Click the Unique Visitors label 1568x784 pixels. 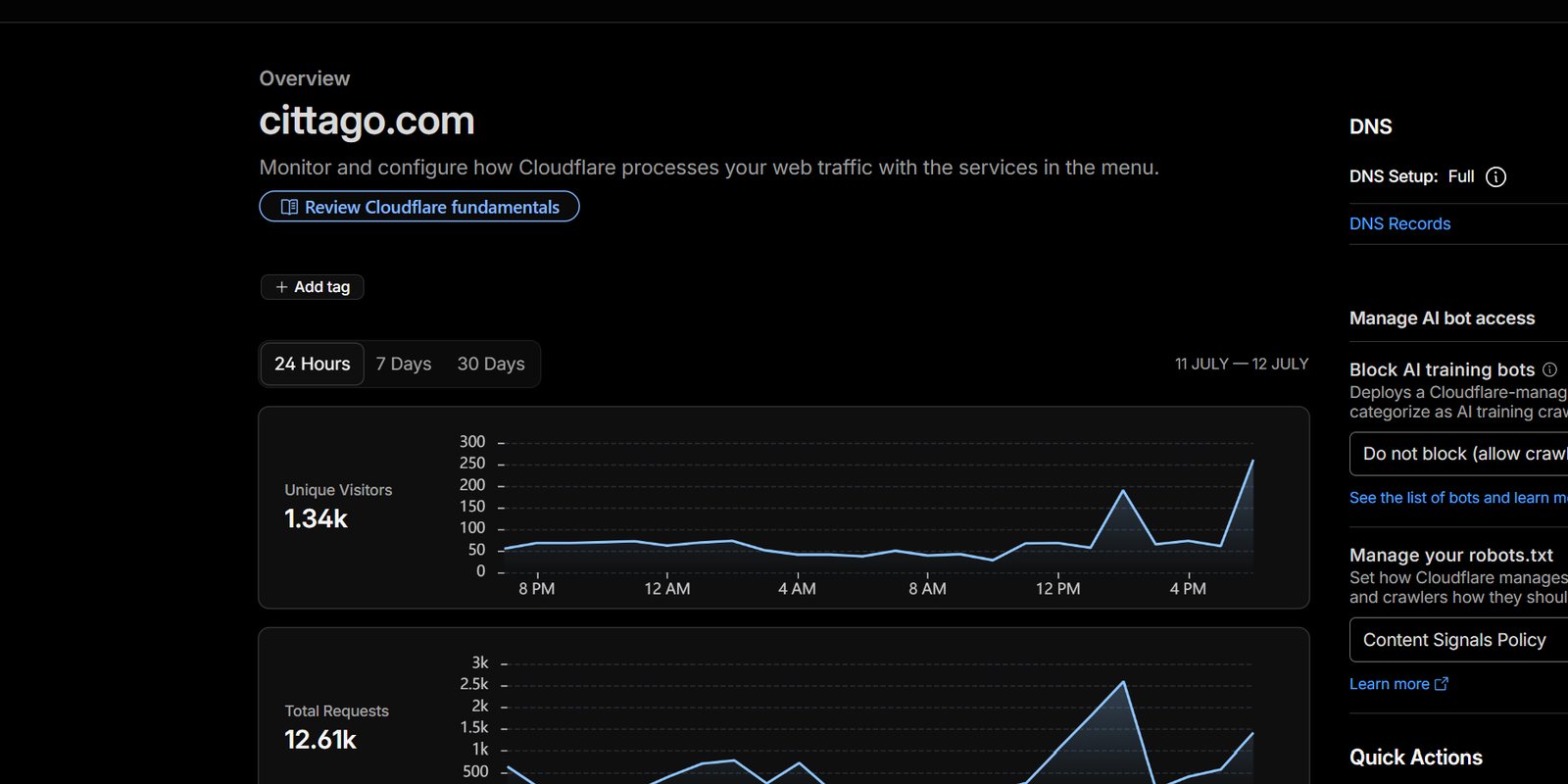click(338, 490)
